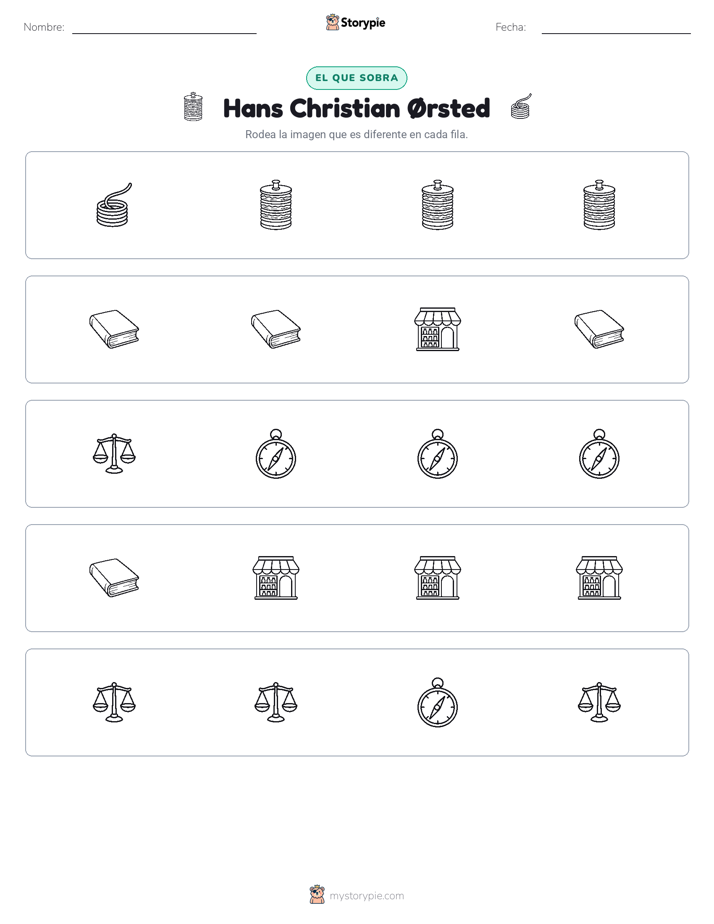This screenshot has width=714, height=924.
Task: Select the voltaic pile icon left of title
Action: pos(193,107)
